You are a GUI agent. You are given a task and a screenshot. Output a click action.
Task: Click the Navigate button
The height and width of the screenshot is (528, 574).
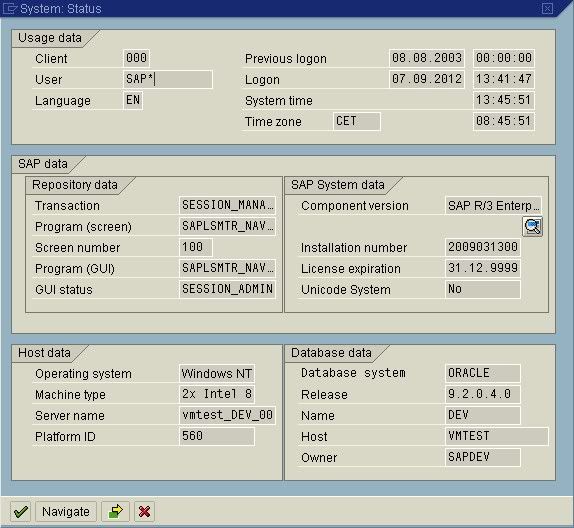(66, 511)
